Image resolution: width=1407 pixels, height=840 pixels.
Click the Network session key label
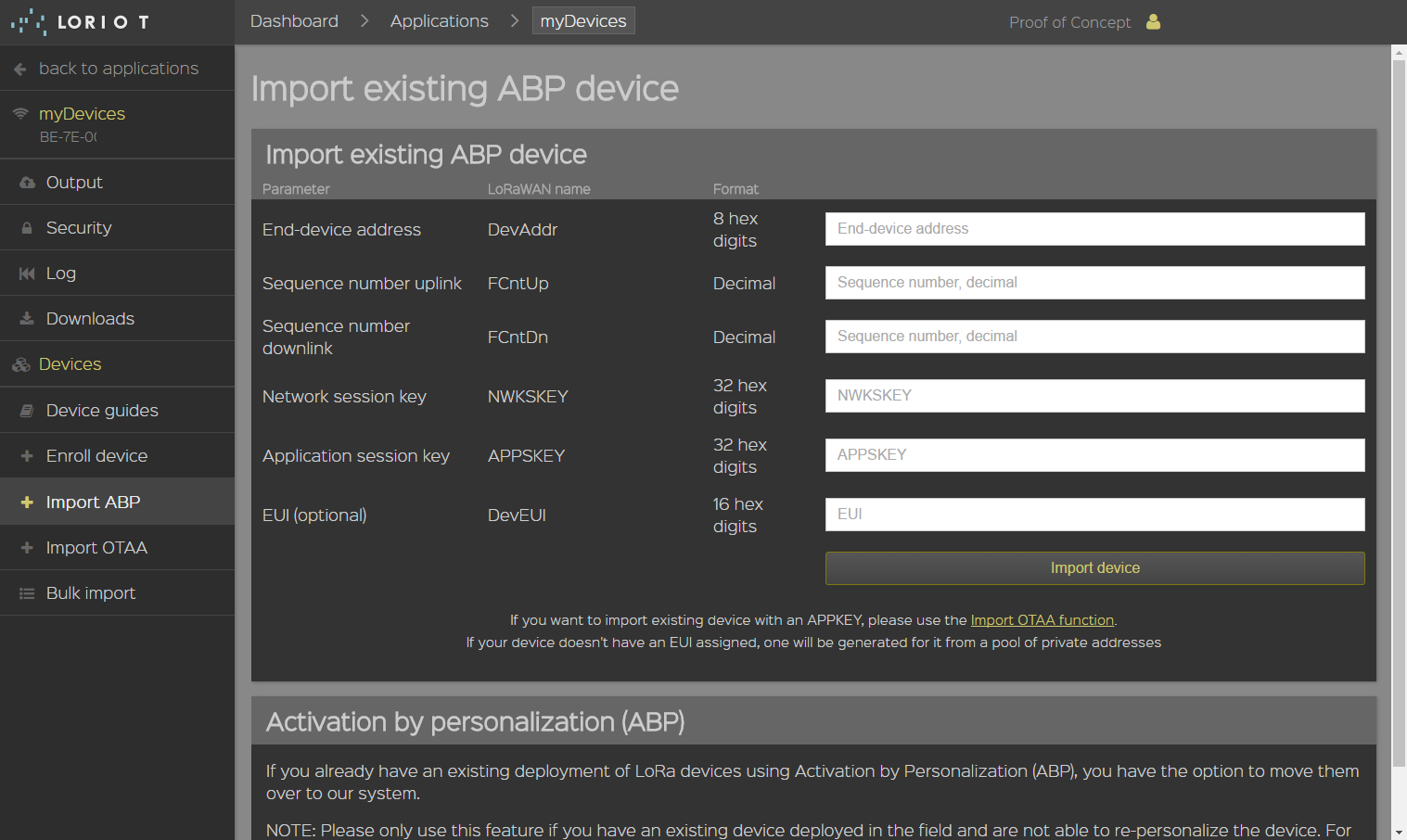click(x=344, y=397)
